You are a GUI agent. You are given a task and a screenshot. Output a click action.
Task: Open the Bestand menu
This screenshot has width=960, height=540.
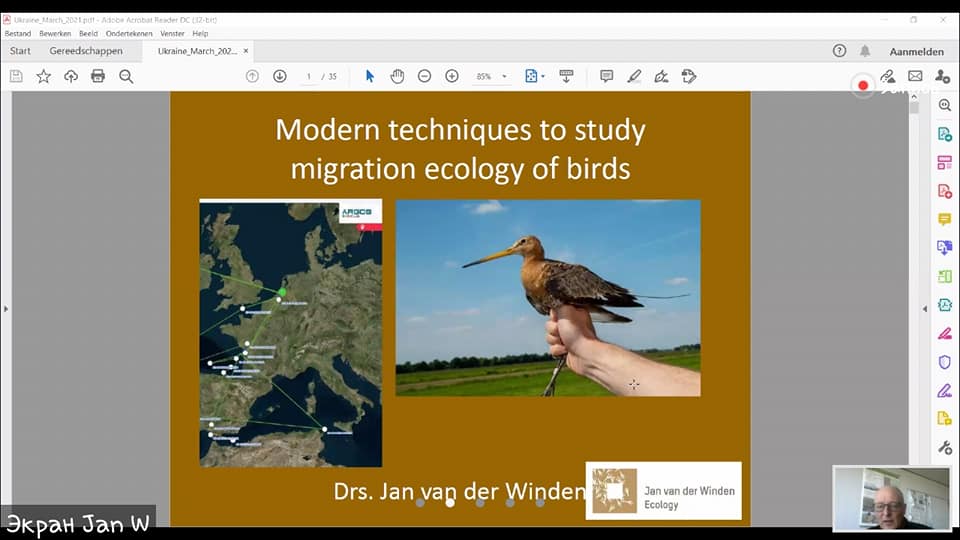(18, 33)
